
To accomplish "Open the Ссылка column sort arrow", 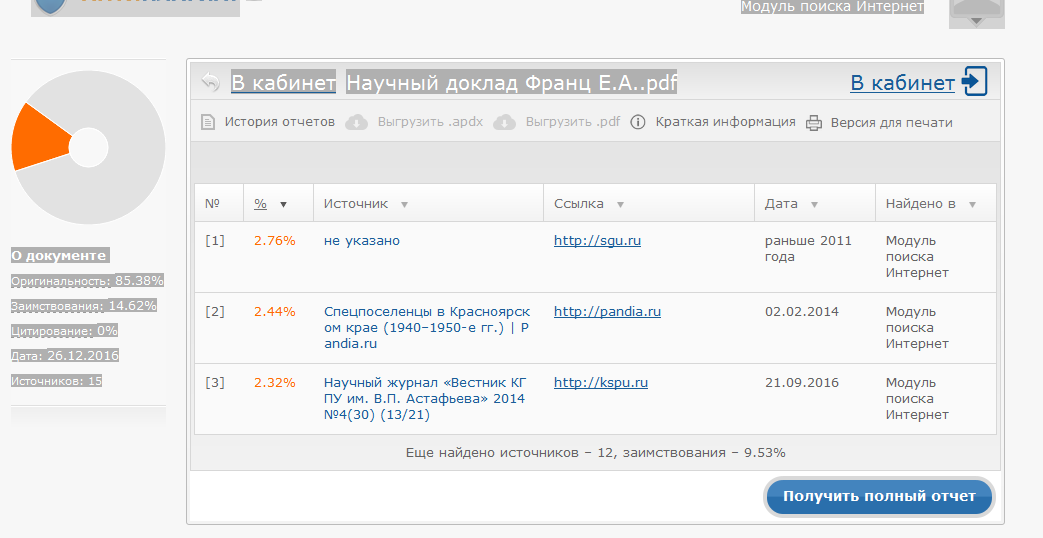I will point(620,204).
